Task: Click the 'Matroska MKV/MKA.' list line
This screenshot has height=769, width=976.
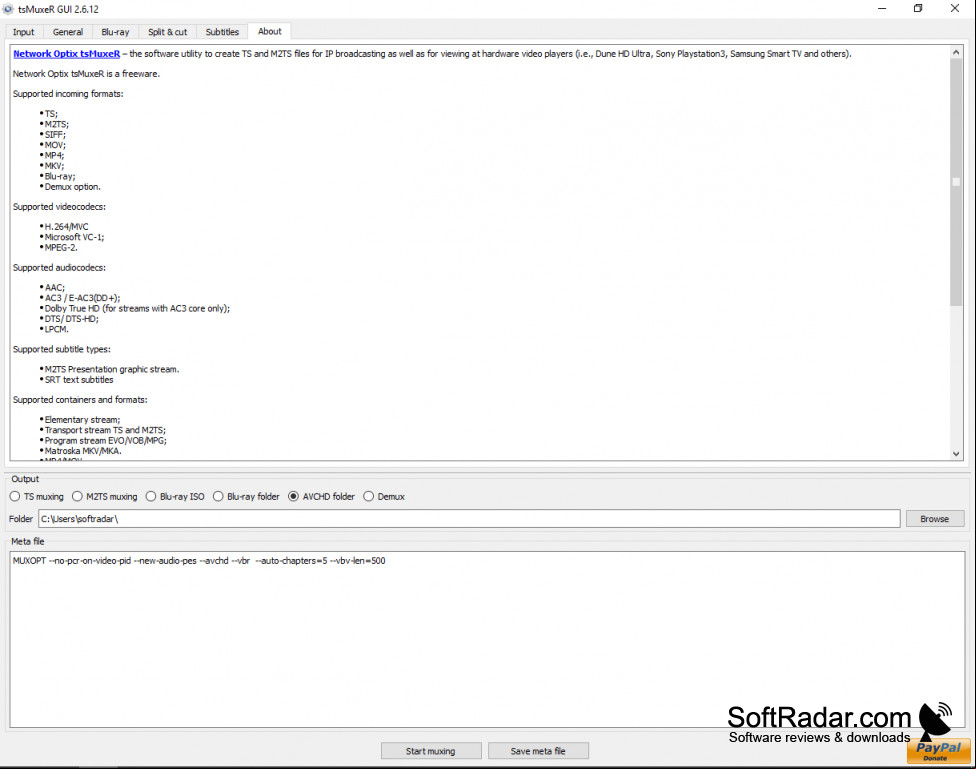Action: pyautogui.click(x=83, y=451)
